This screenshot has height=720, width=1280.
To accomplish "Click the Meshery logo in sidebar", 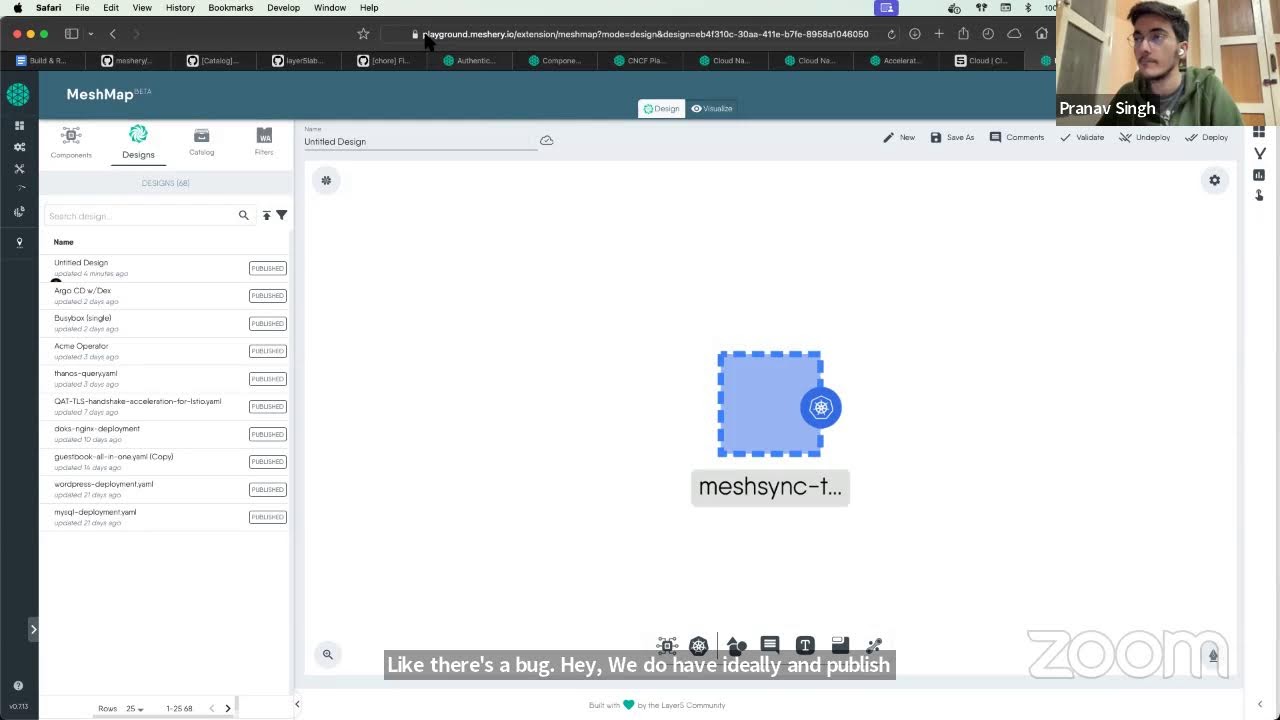I will coord(17,95).
